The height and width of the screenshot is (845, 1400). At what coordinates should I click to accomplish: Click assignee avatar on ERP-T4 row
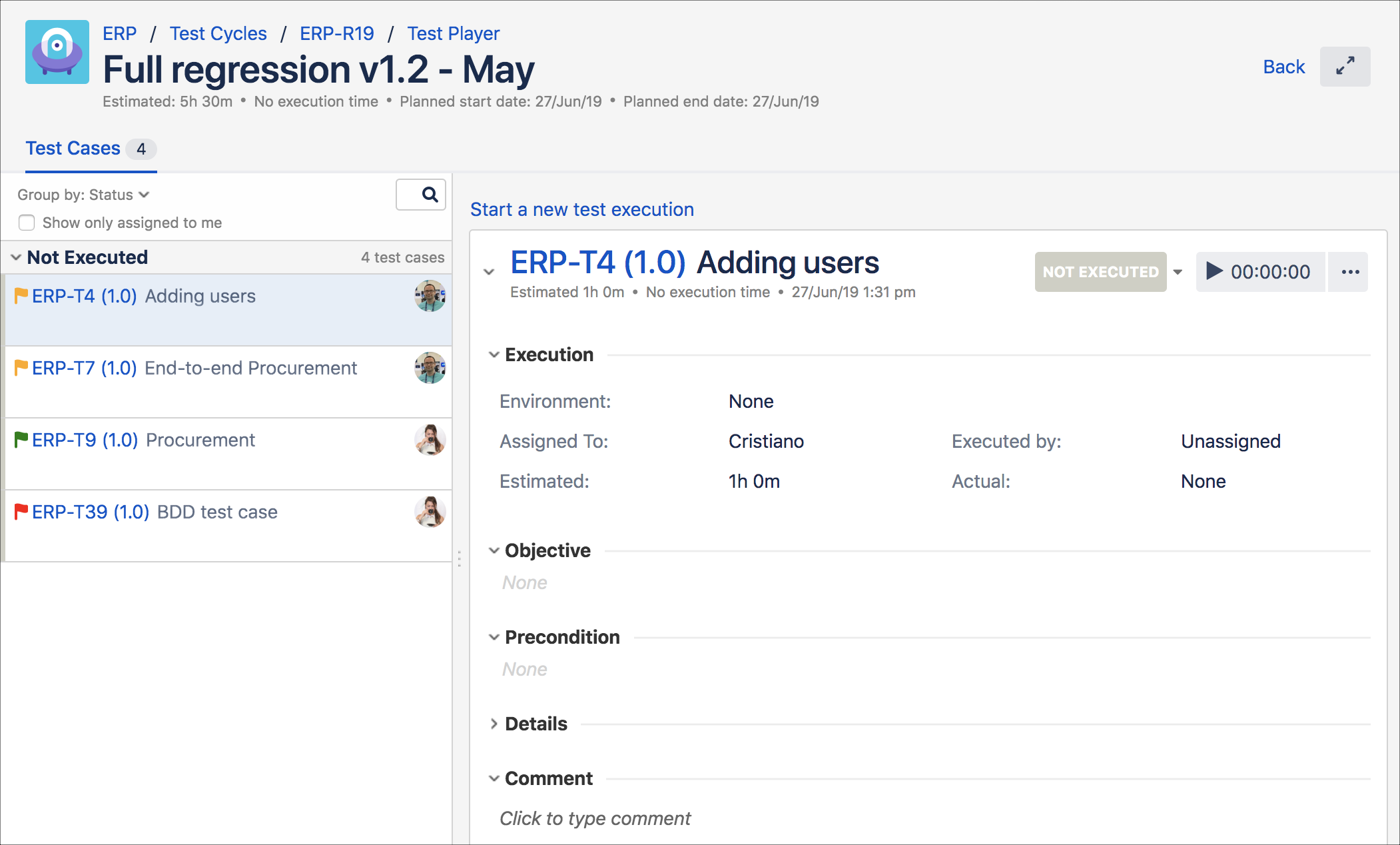coord(430,296)
